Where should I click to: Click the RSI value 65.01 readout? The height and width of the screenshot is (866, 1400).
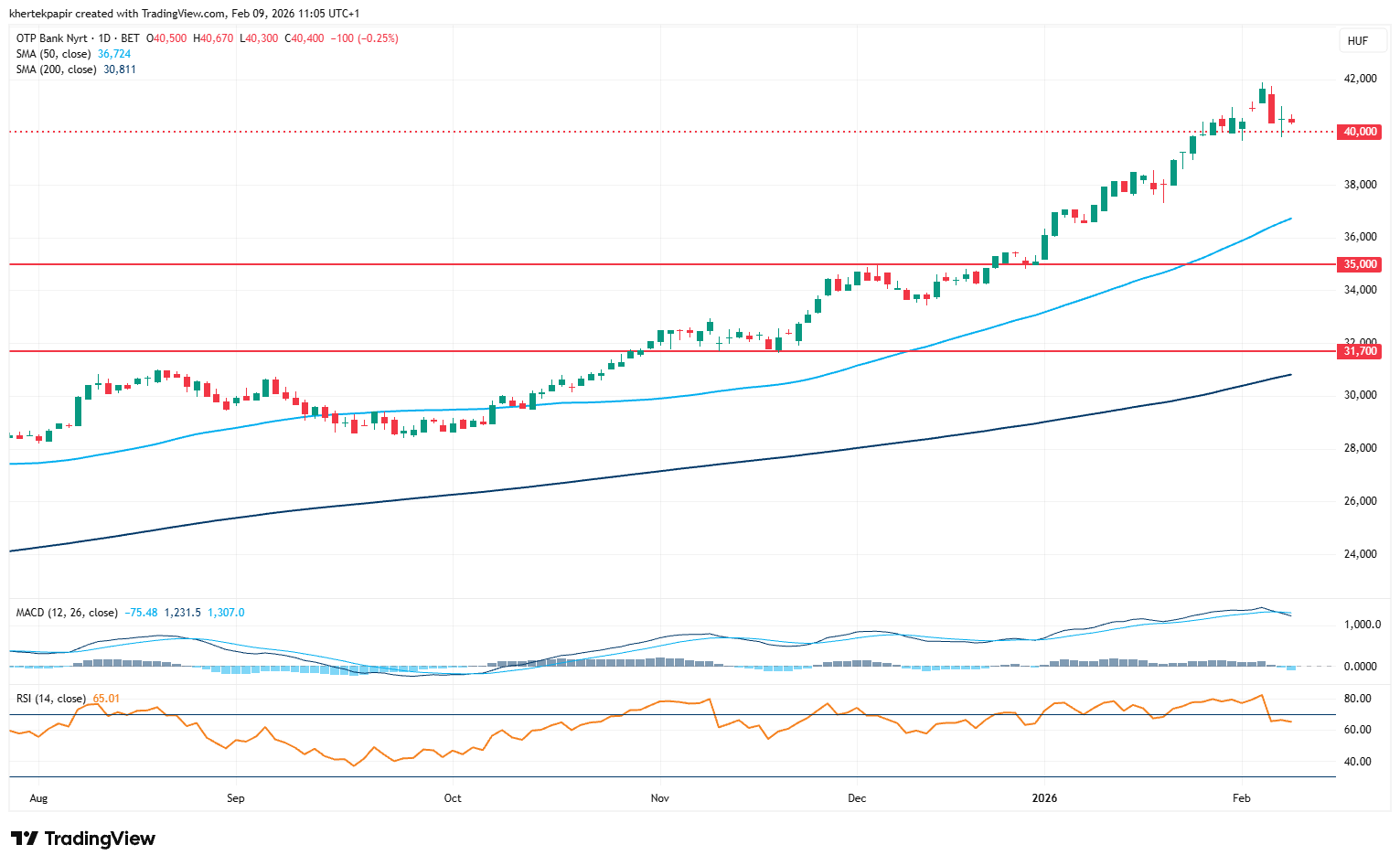[106, 699]
